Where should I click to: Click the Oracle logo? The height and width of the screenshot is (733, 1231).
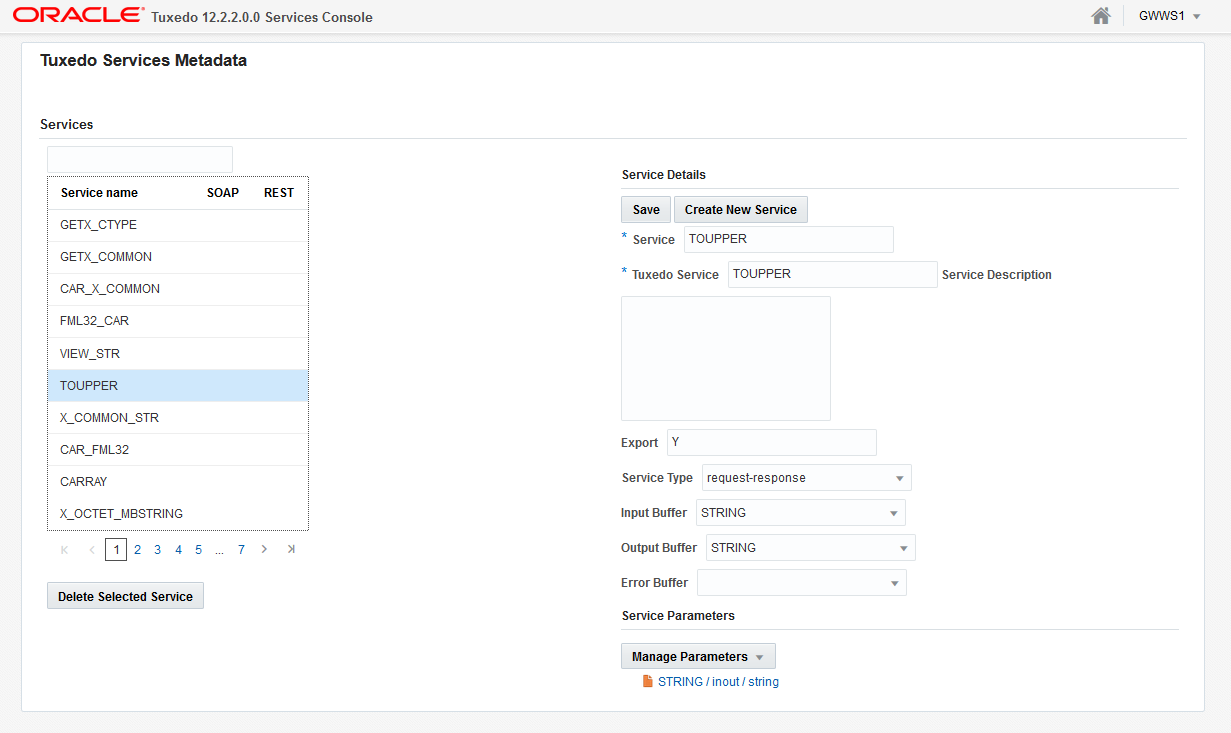coord(78,15)
